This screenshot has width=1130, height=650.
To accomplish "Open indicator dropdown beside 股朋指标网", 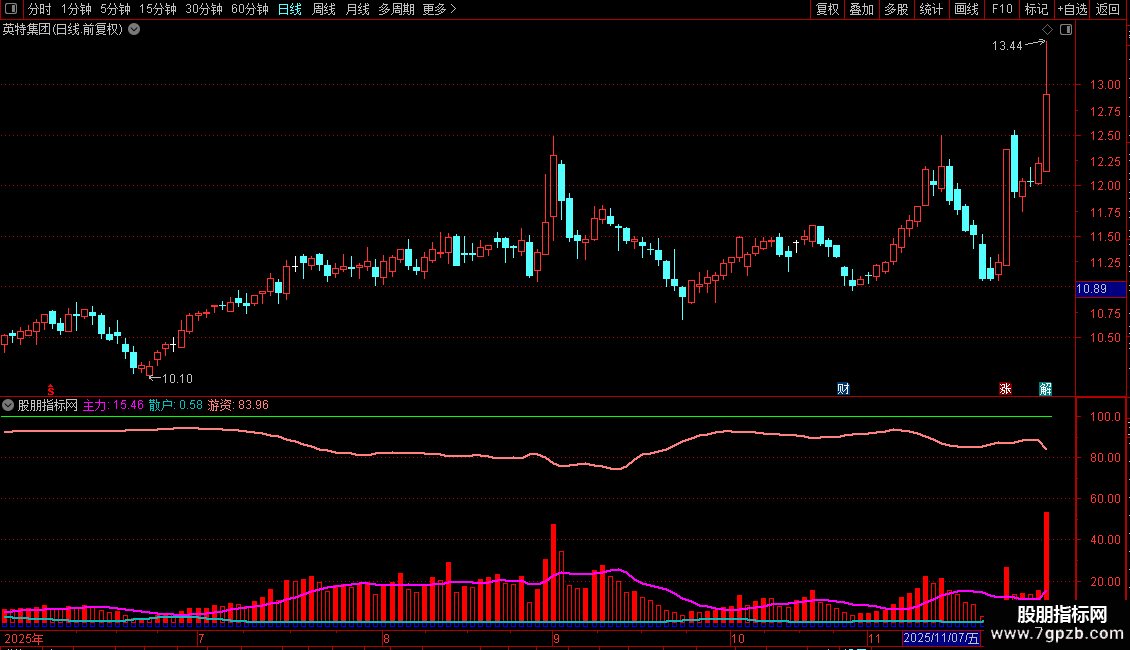I will click(8, 405).
